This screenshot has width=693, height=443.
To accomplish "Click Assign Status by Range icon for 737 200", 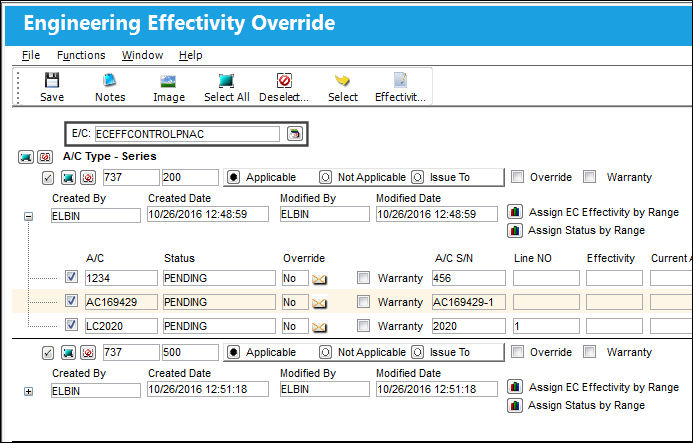I will [x=515, y=230].
